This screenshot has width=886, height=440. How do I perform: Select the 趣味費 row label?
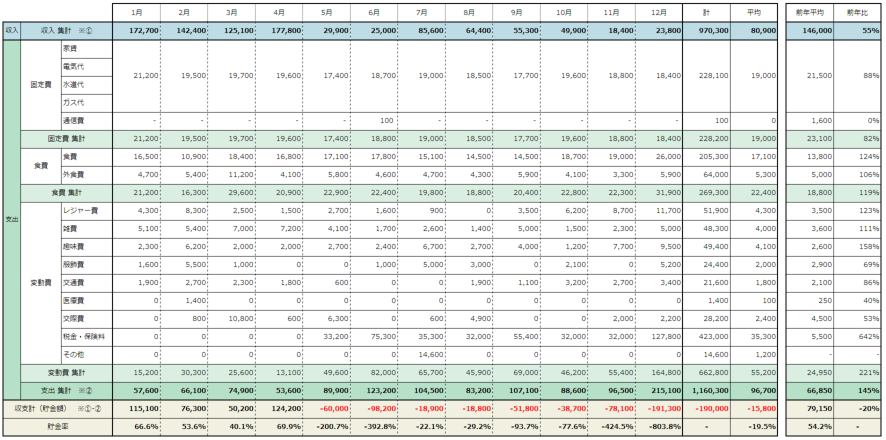pos(86,247)
